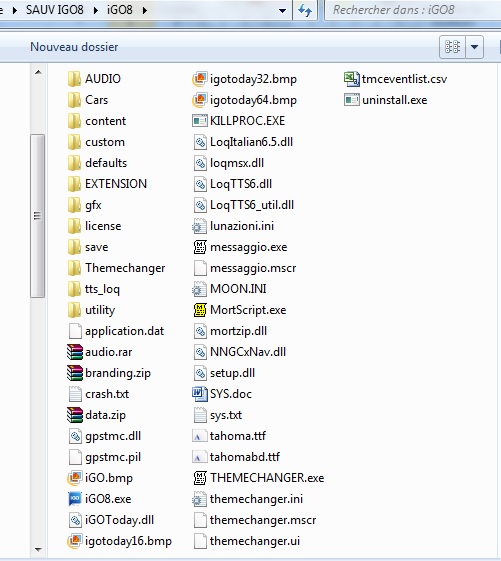Click the tmceventlist.csv spreadsheet icon
Viewport: 501px width, 561px height.
pyautogui.click(x=351, y=79)
